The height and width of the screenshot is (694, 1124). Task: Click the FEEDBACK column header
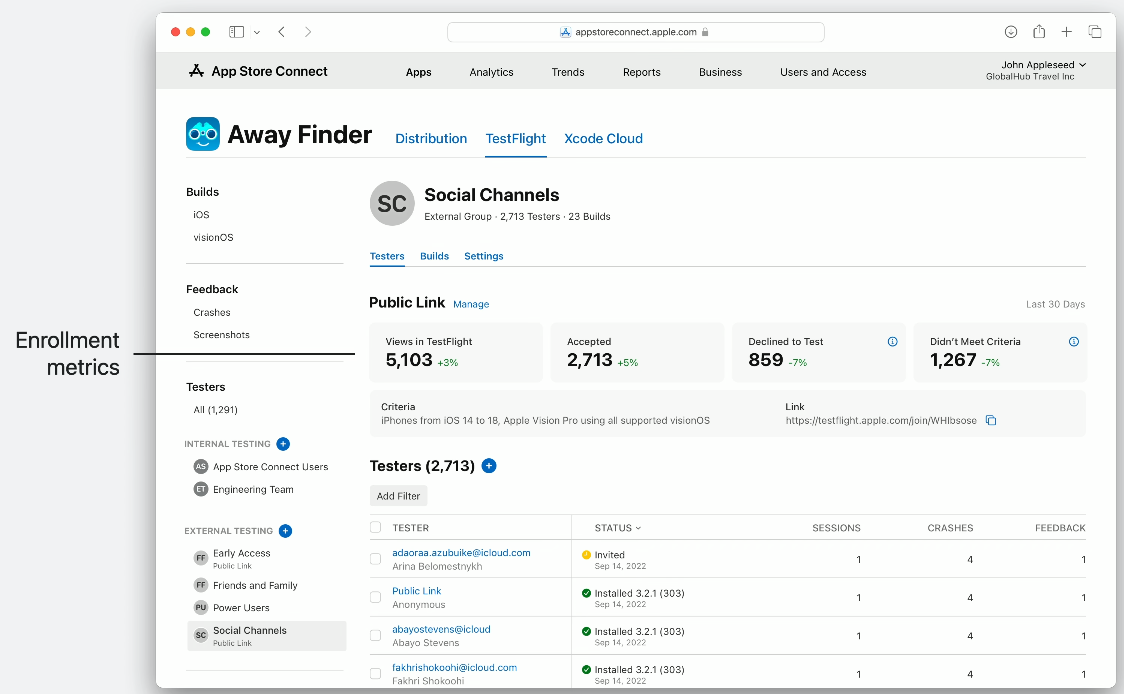coord(1059,528)
